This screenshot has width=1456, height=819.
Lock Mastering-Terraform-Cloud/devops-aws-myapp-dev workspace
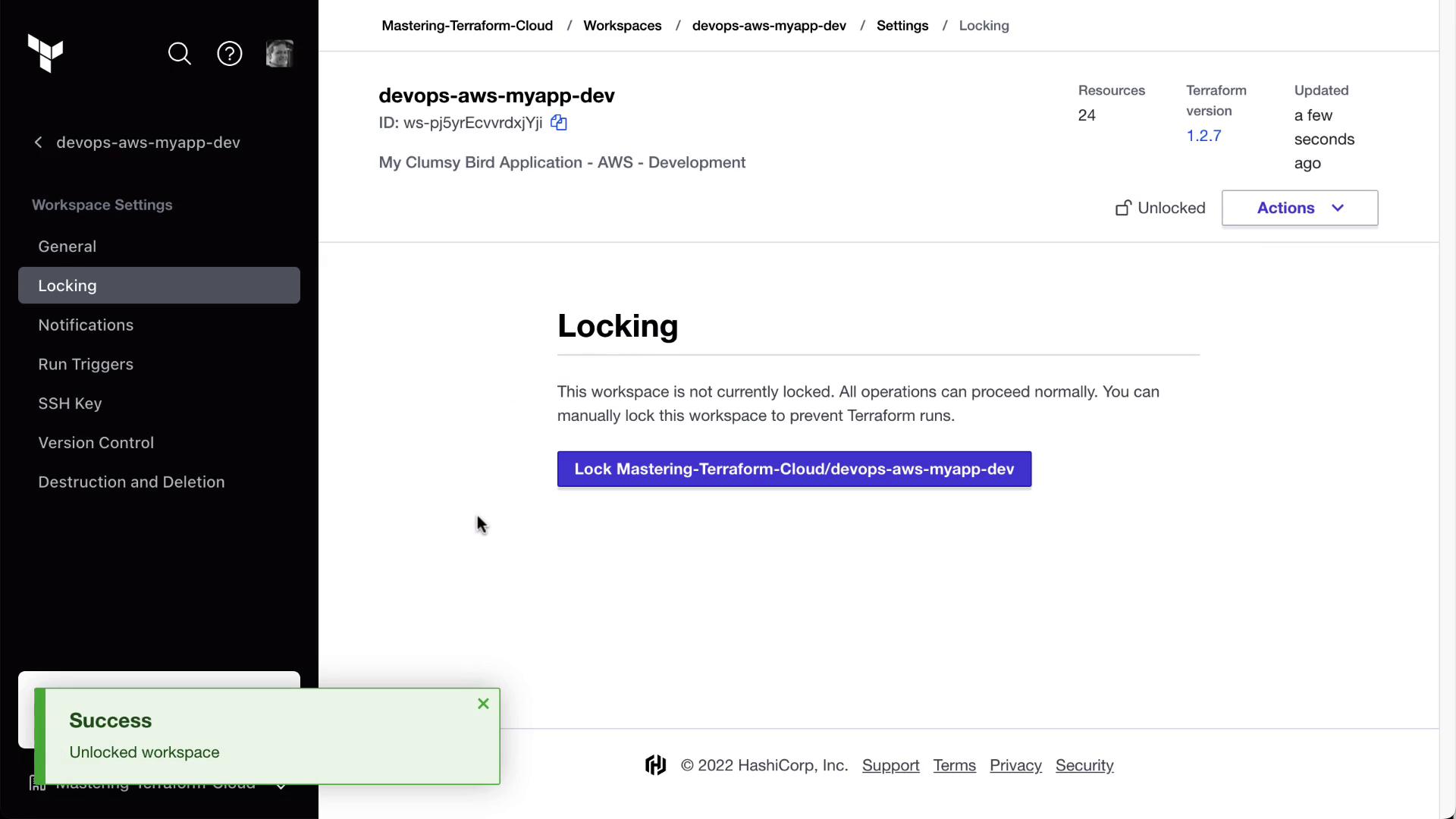[x=794, y=469]
